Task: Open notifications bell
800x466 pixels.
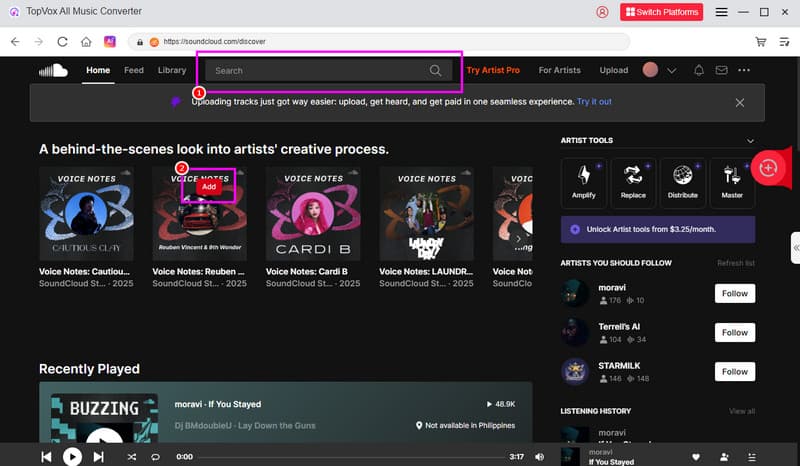Action: point(699,70)
